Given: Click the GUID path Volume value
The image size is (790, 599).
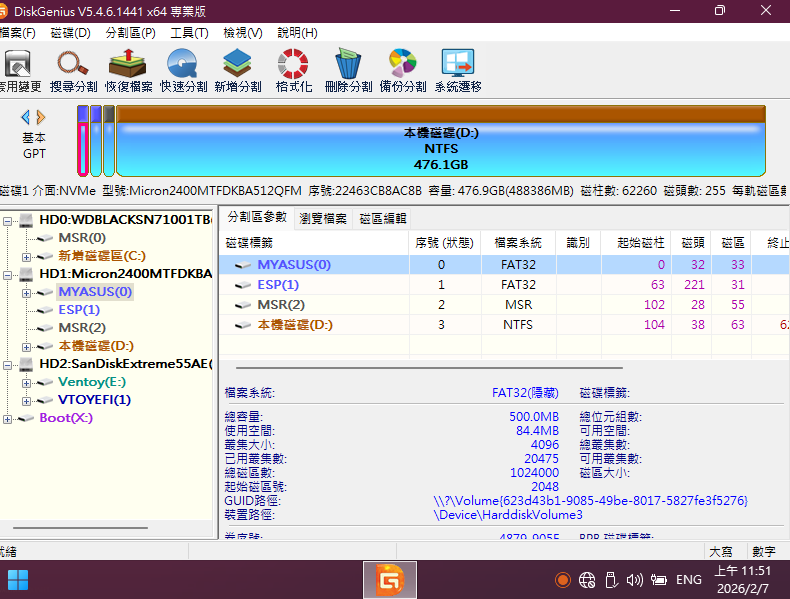Looking at the screenshot, I should (590, 501).
